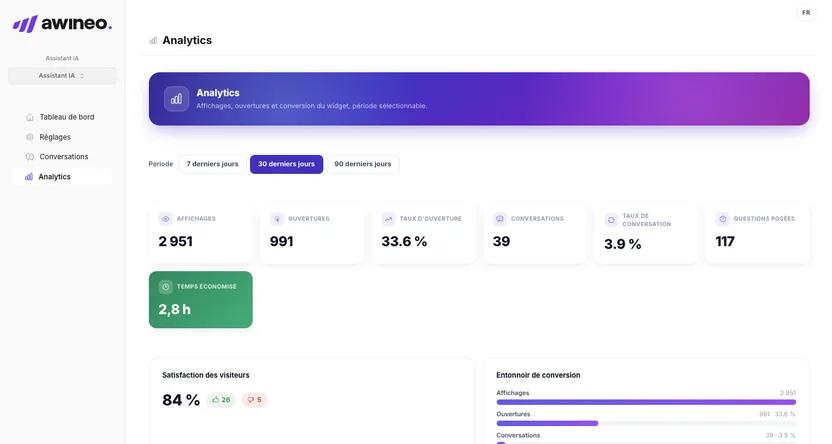Click the Entonnoir de conversion heading
Image resolution: width=832 pixels, height=444 pixels.
(x=538, y=375)
